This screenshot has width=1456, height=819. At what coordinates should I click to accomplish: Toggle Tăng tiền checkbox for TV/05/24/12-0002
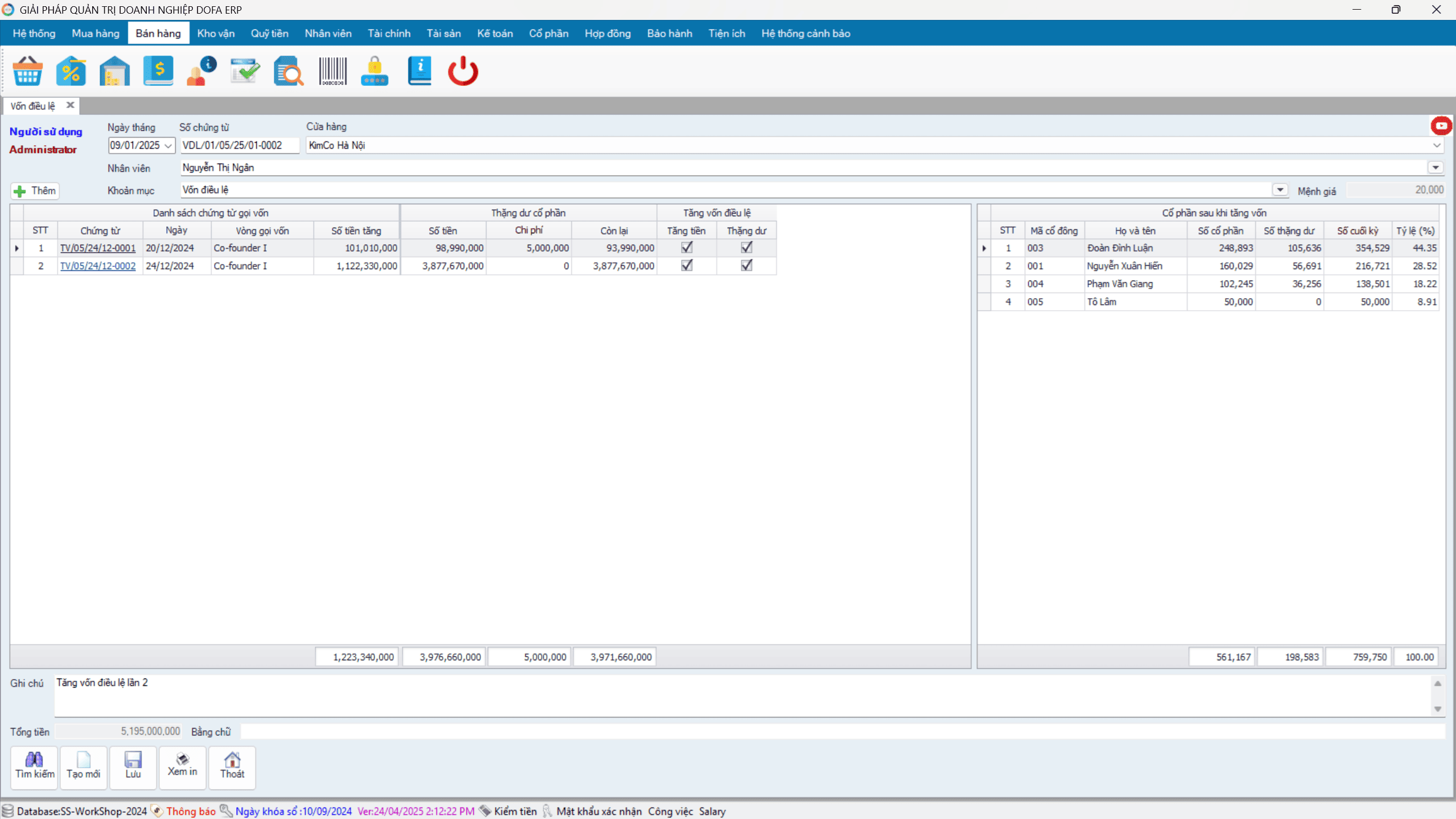[x=687, y=266]
